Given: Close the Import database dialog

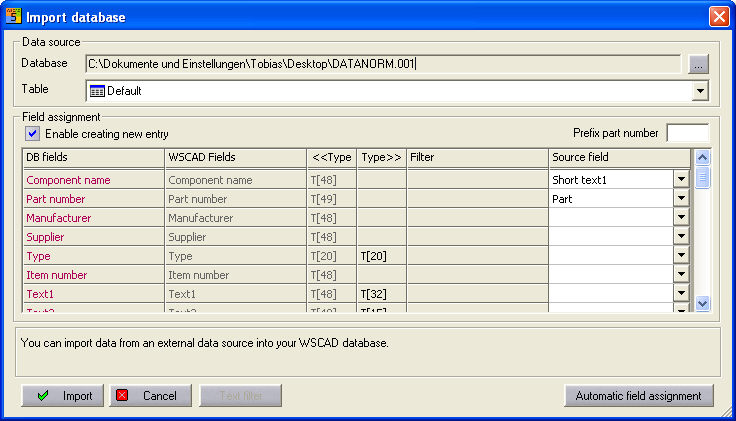Looking at the screenshot, I should [719, 16].
